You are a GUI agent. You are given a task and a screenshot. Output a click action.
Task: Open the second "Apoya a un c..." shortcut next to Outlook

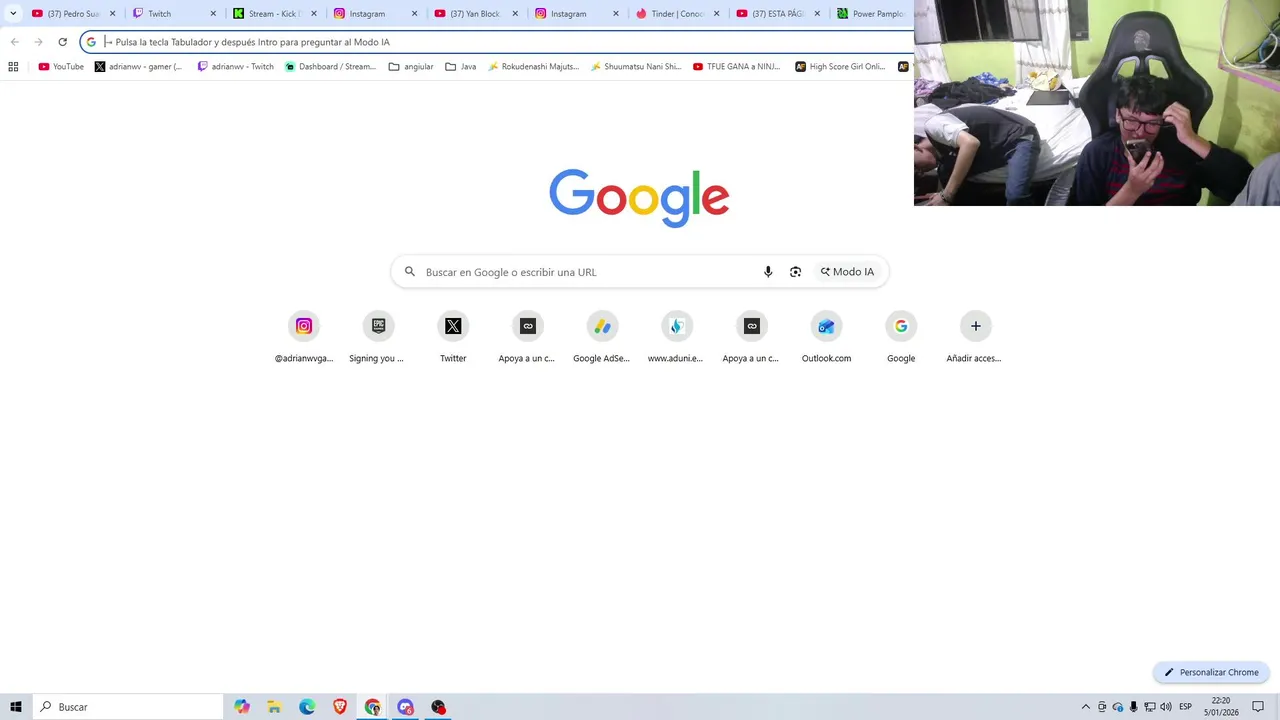tap(752, 338)
